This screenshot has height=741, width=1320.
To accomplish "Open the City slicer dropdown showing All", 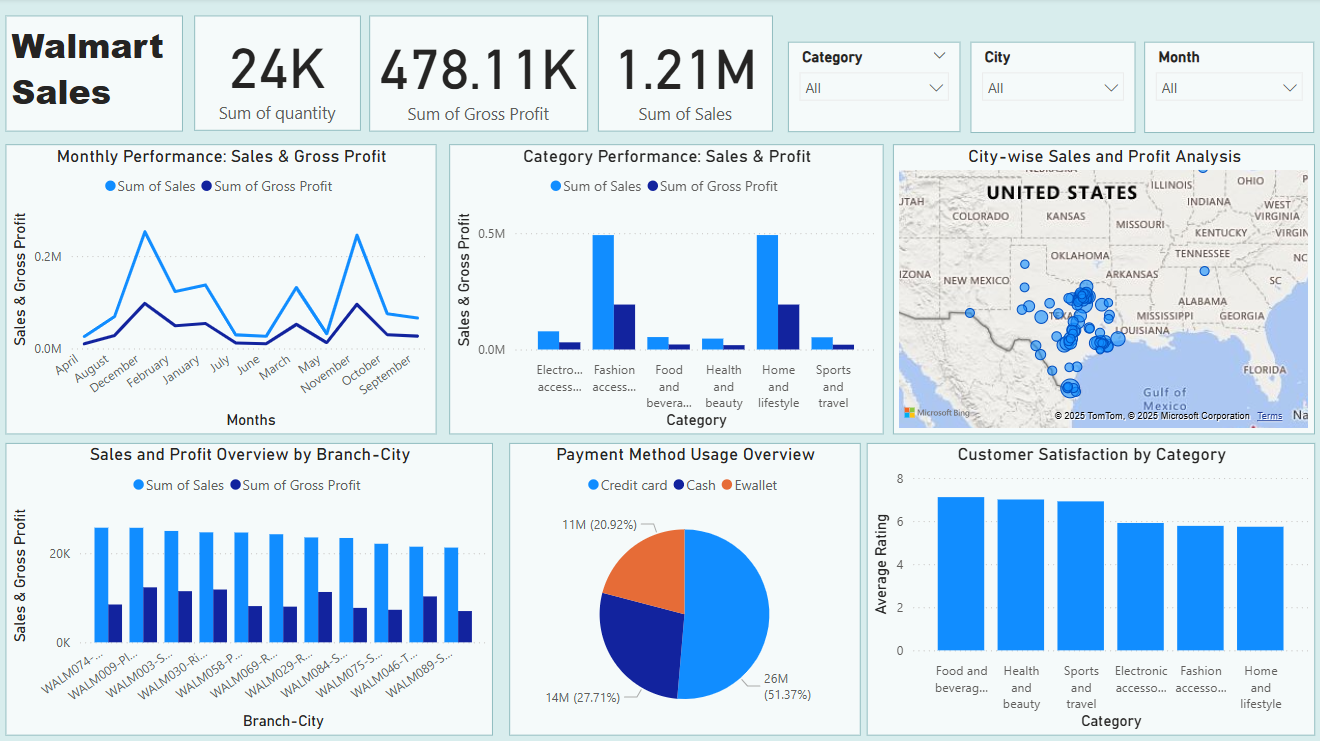I will 1053,88.
